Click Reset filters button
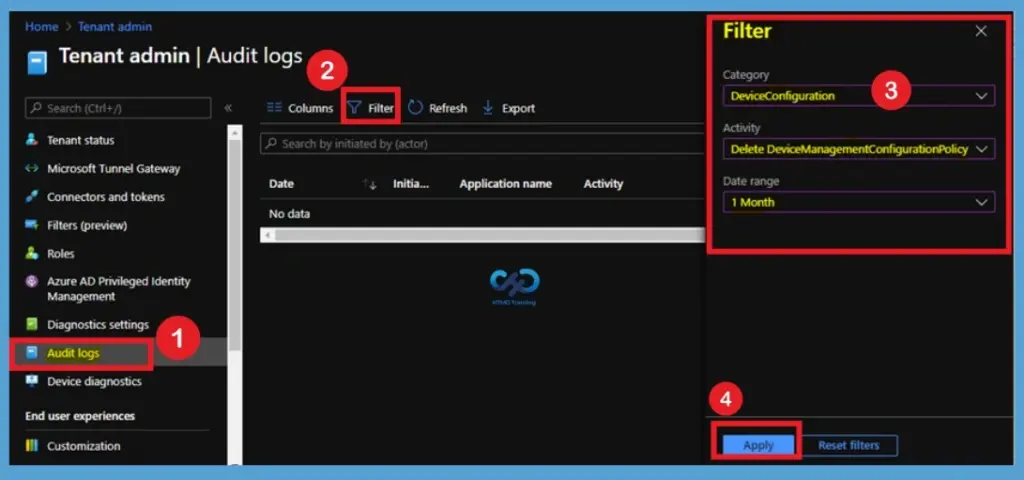1024x480 pixels. (848, 445)
